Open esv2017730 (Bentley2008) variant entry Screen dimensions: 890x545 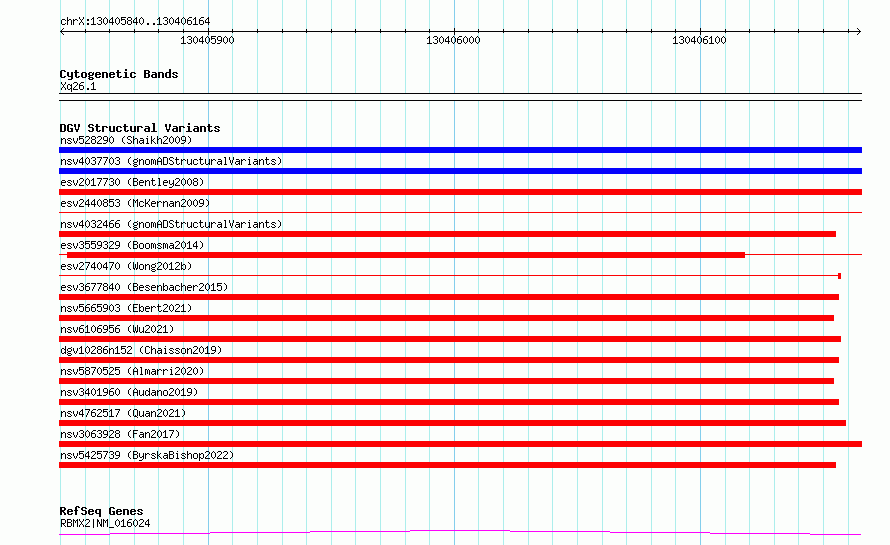132,182
